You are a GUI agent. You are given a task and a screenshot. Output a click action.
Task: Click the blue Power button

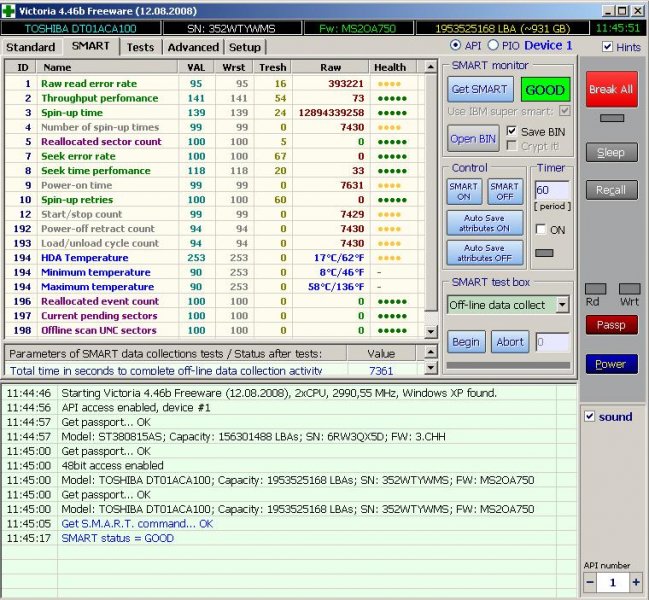(611, 364)
